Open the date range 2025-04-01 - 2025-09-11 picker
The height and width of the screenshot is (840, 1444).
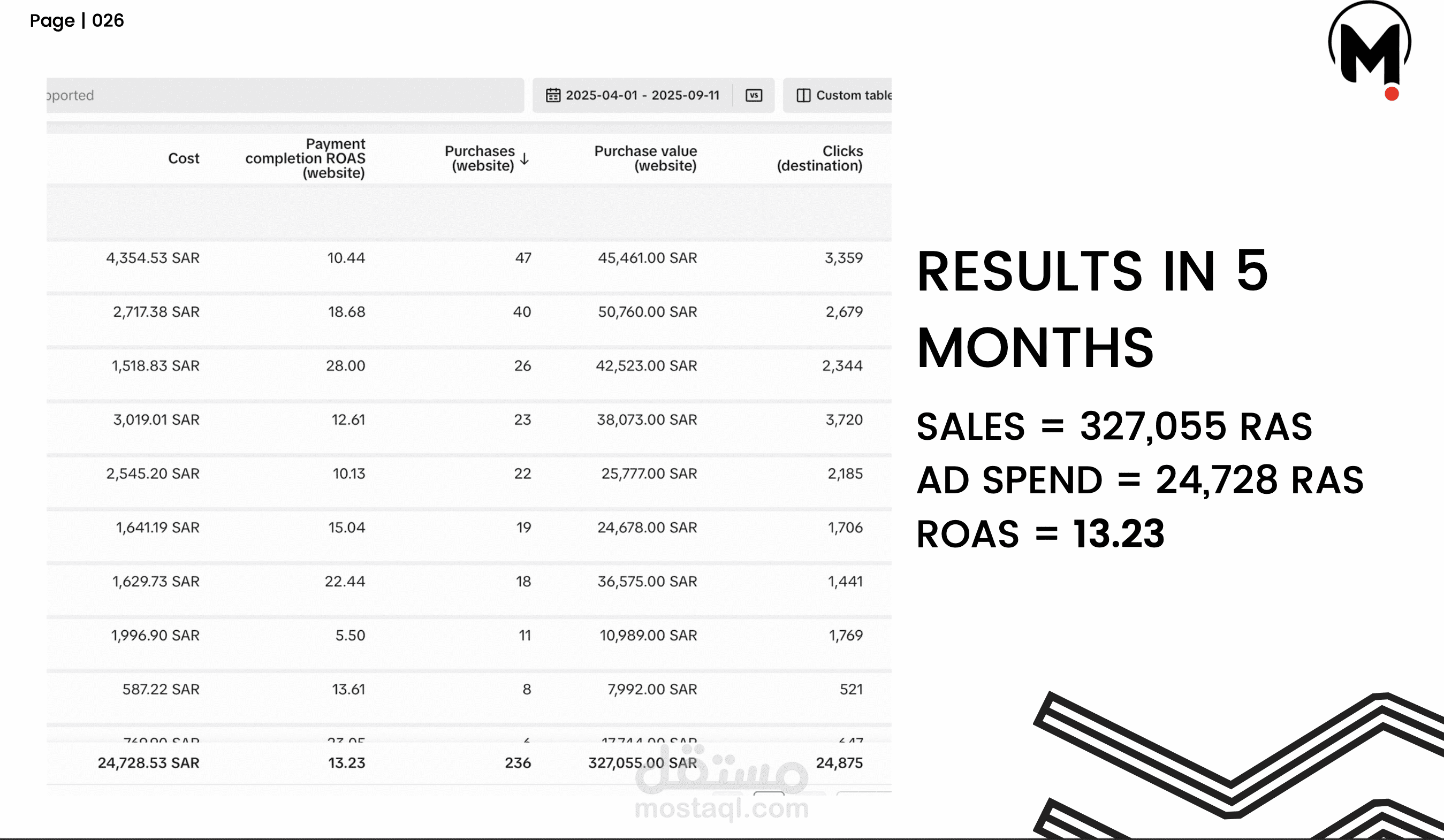[642, 95]
